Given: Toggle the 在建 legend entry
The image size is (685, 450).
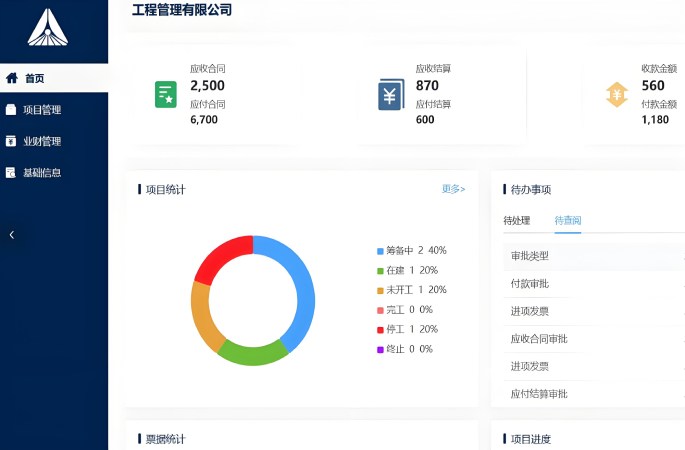Looking at the screenshot, I should pyautogui.click(x=406, y=270).
